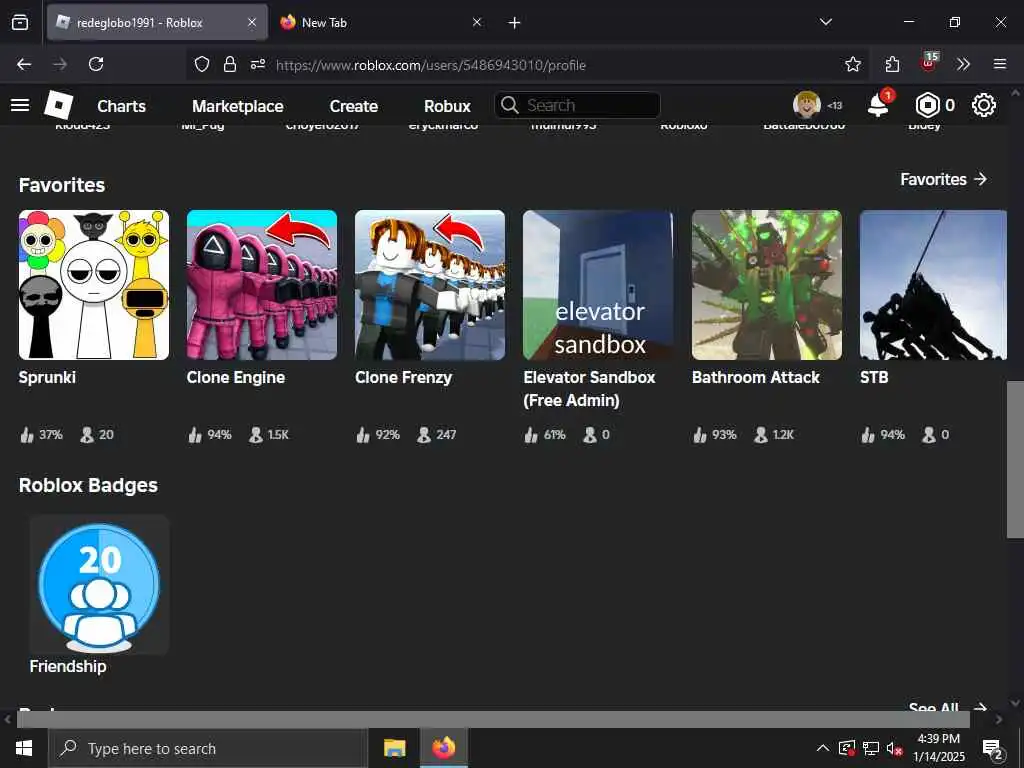Open the Marketplace page
The image size is (1024, 768).
[x=238, y=106]
